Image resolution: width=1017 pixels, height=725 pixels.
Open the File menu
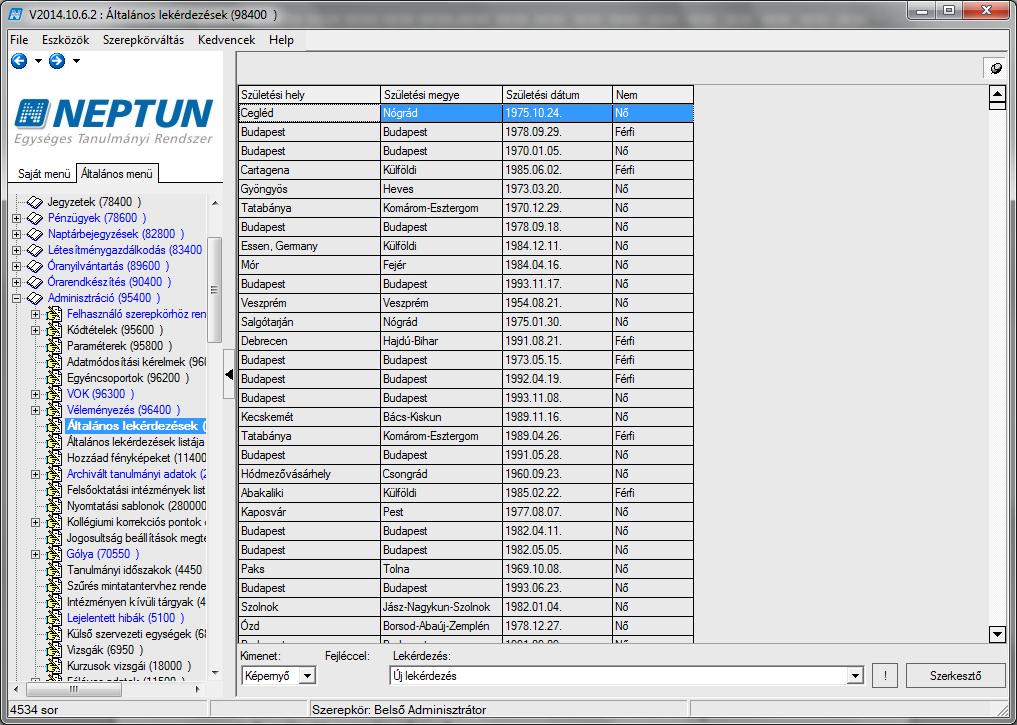tap(19, 40)
